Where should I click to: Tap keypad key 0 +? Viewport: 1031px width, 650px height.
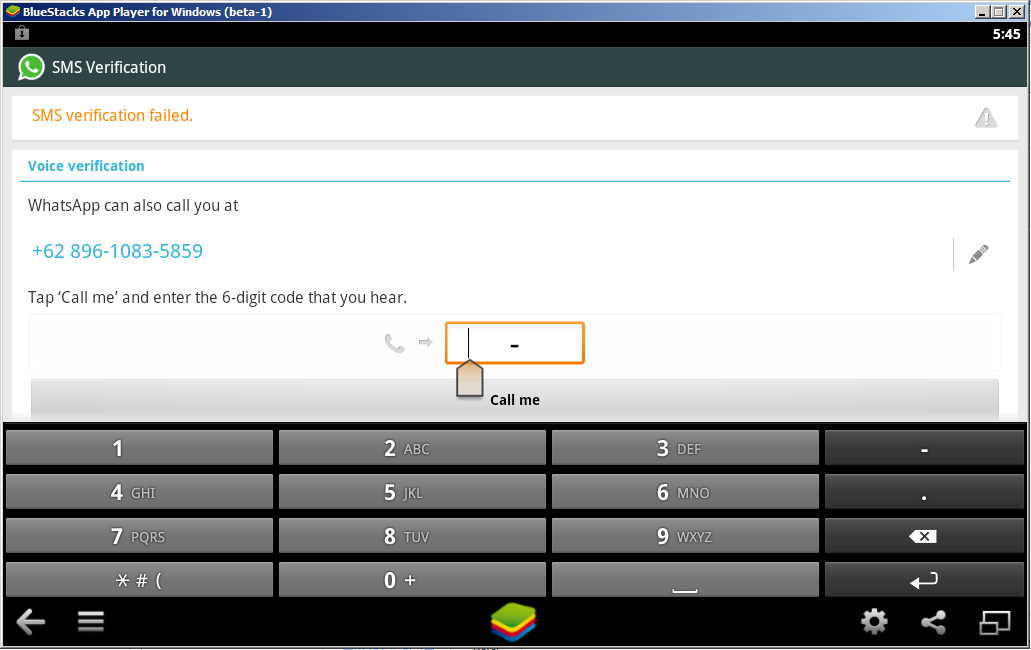[412, 580]
